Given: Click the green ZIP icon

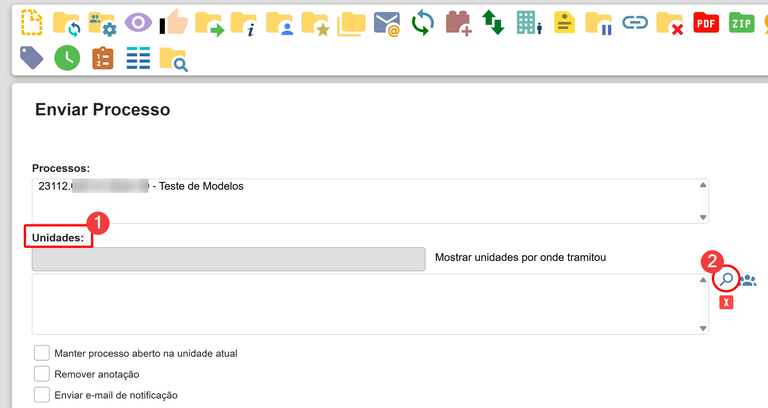Looking at the screenshot, I should [x=742, y=23].
